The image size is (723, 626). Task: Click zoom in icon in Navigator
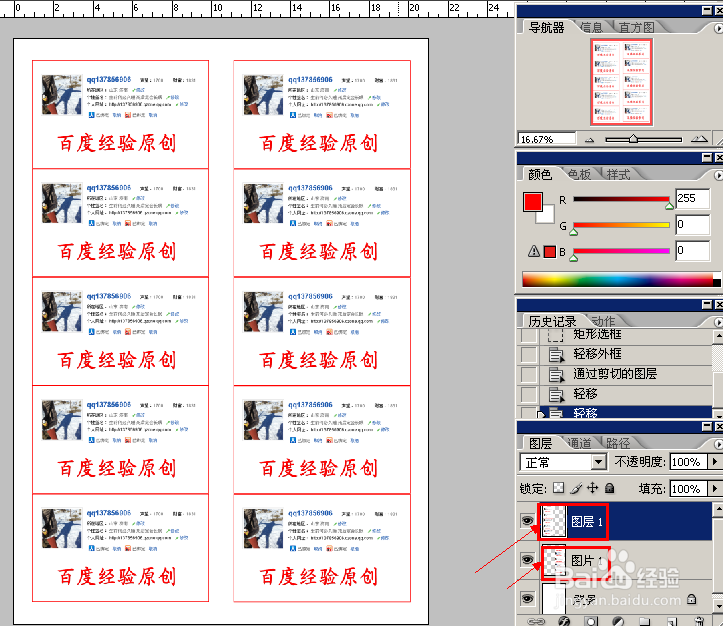(699, 139)
